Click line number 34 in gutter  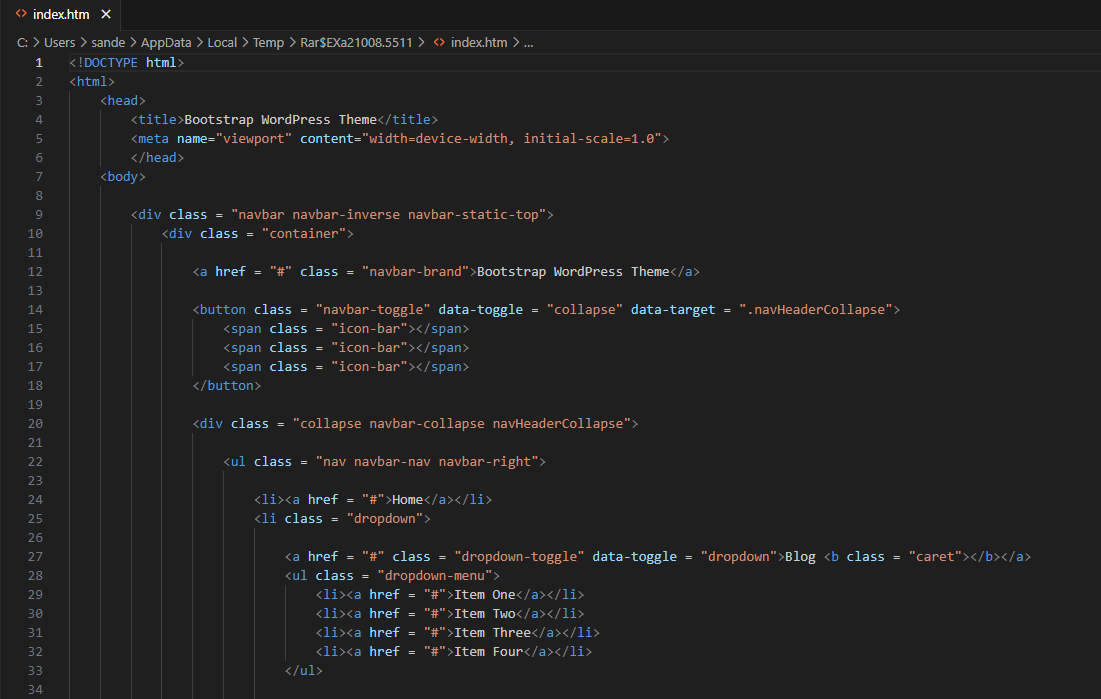pos(35,689)
